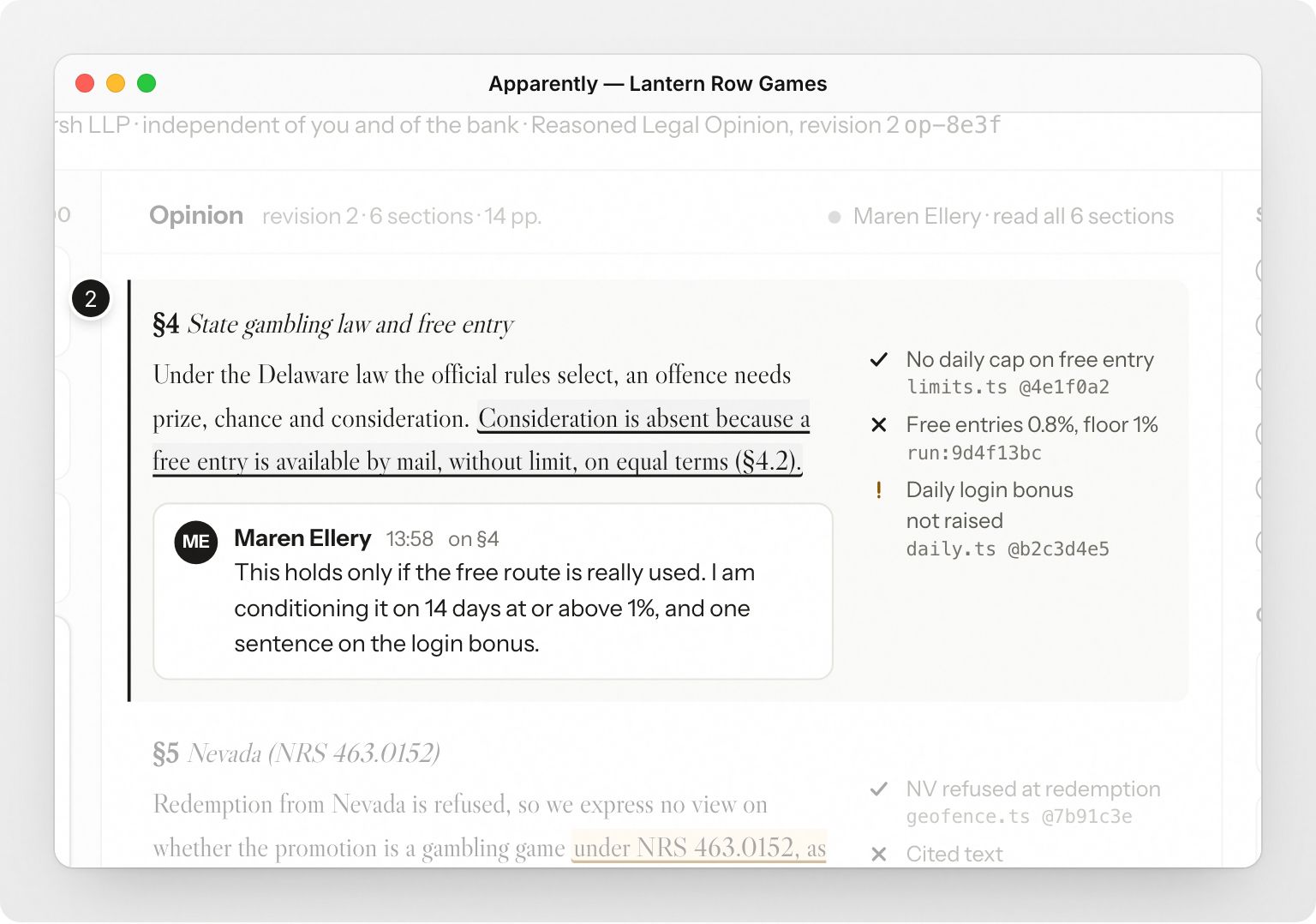Click Reasoned Legal Opinion, revision 2 header text

pos(715,125)
